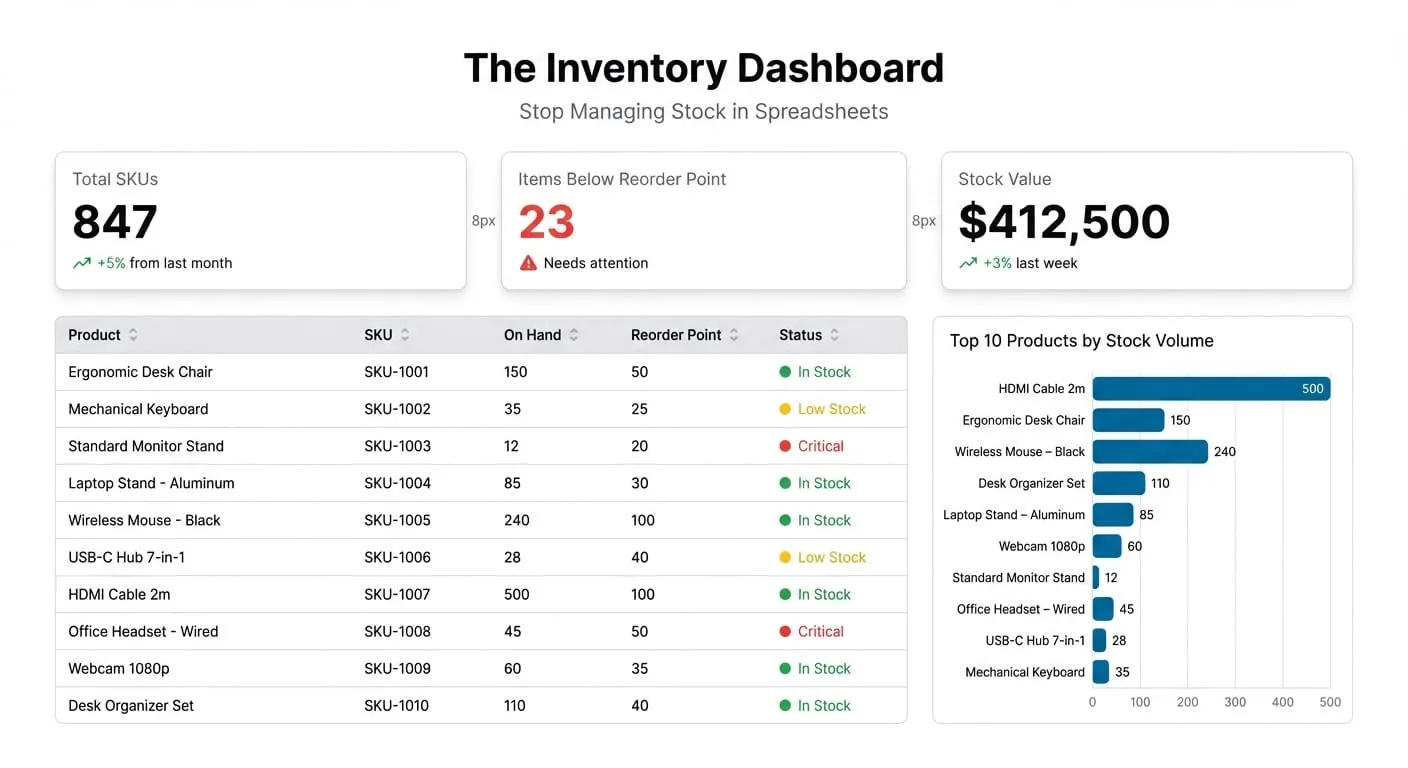
Task: Click SKU column sort arrows icon
Action: pyautogui.click(x=404, y=335)
